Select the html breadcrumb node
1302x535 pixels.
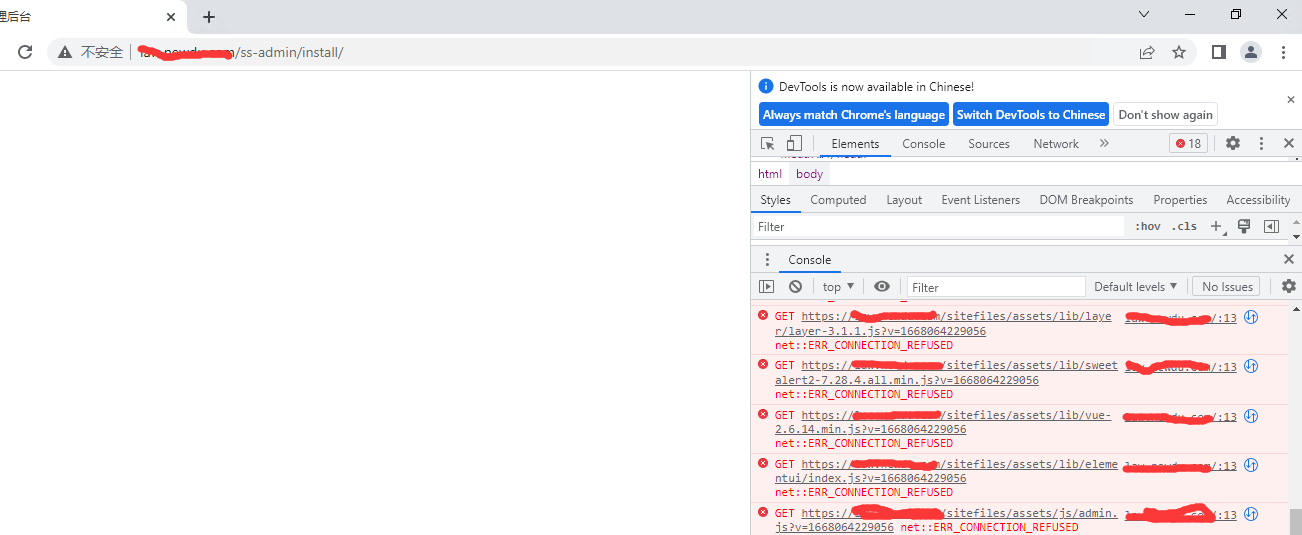click(x=770, y=174)
